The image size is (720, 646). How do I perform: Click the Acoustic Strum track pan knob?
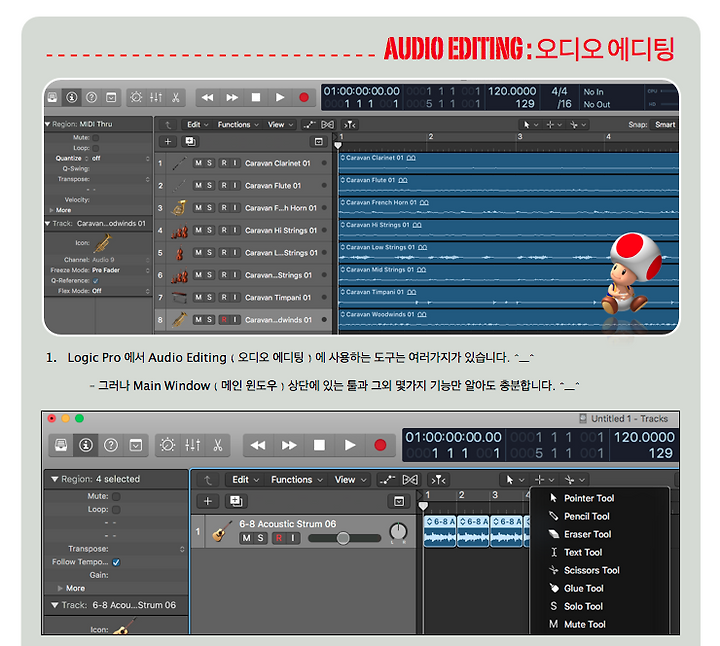398,532
